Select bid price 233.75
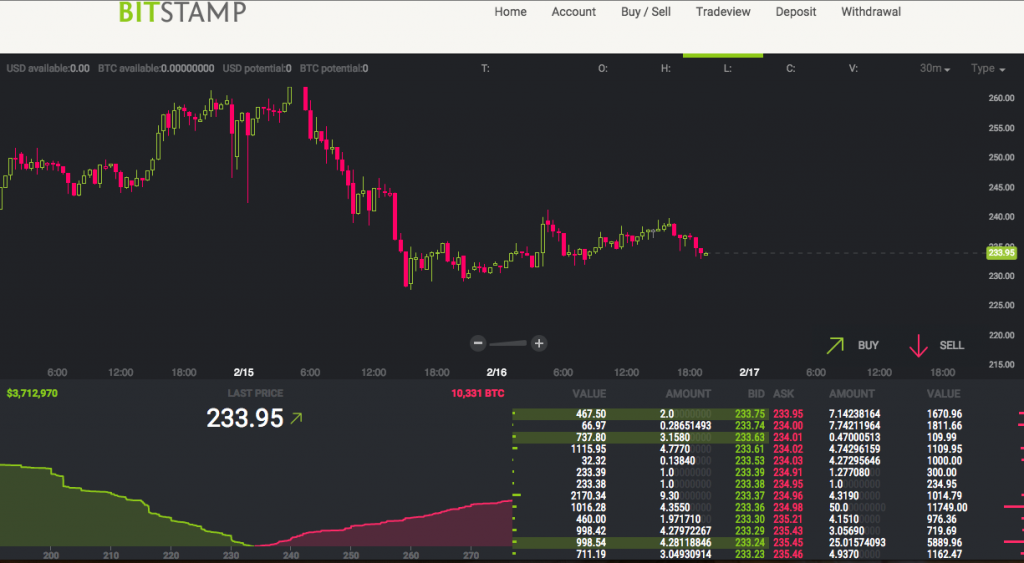This screenshot has height=563, width=1024. point(750,414)
